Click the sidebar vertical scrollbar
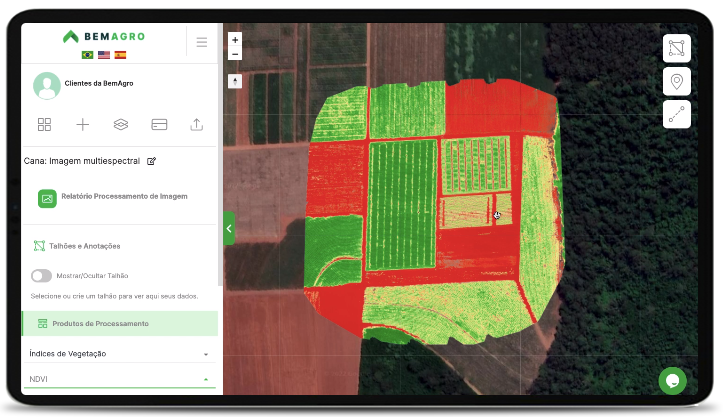This screenshot has height=417, width=723. pyautogui.click(x=220, y=155)
